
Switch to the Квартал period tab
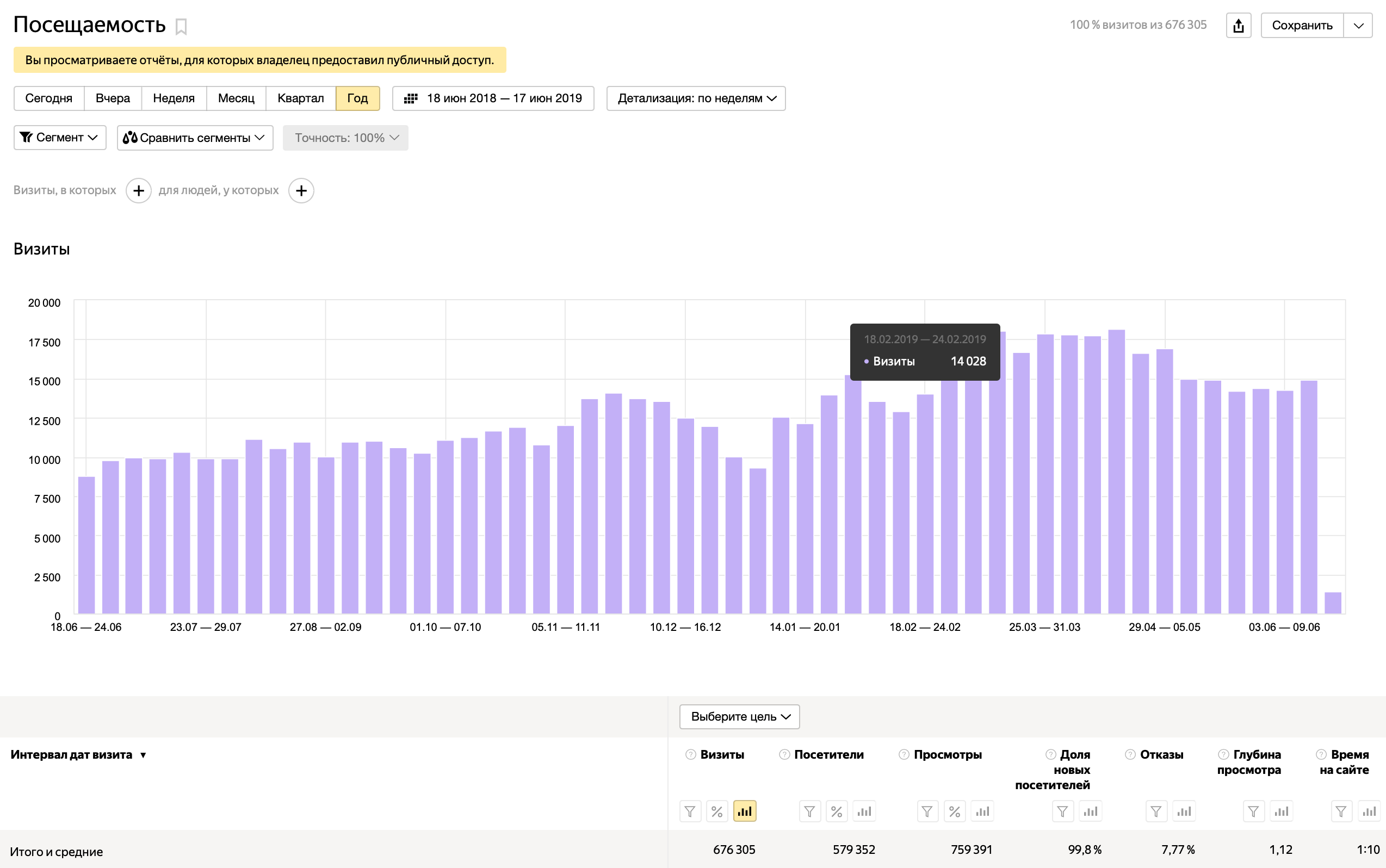click(x=300, y=98)
